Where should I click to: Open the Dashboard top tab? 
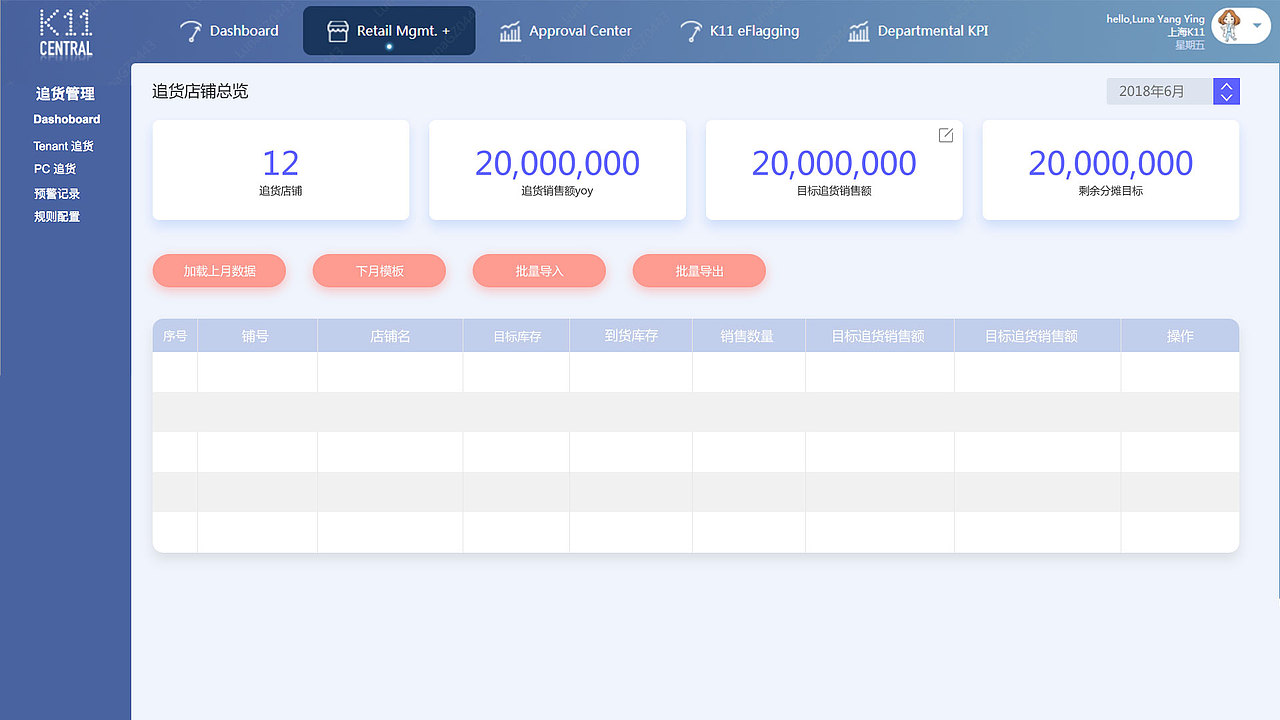[229, 31]
